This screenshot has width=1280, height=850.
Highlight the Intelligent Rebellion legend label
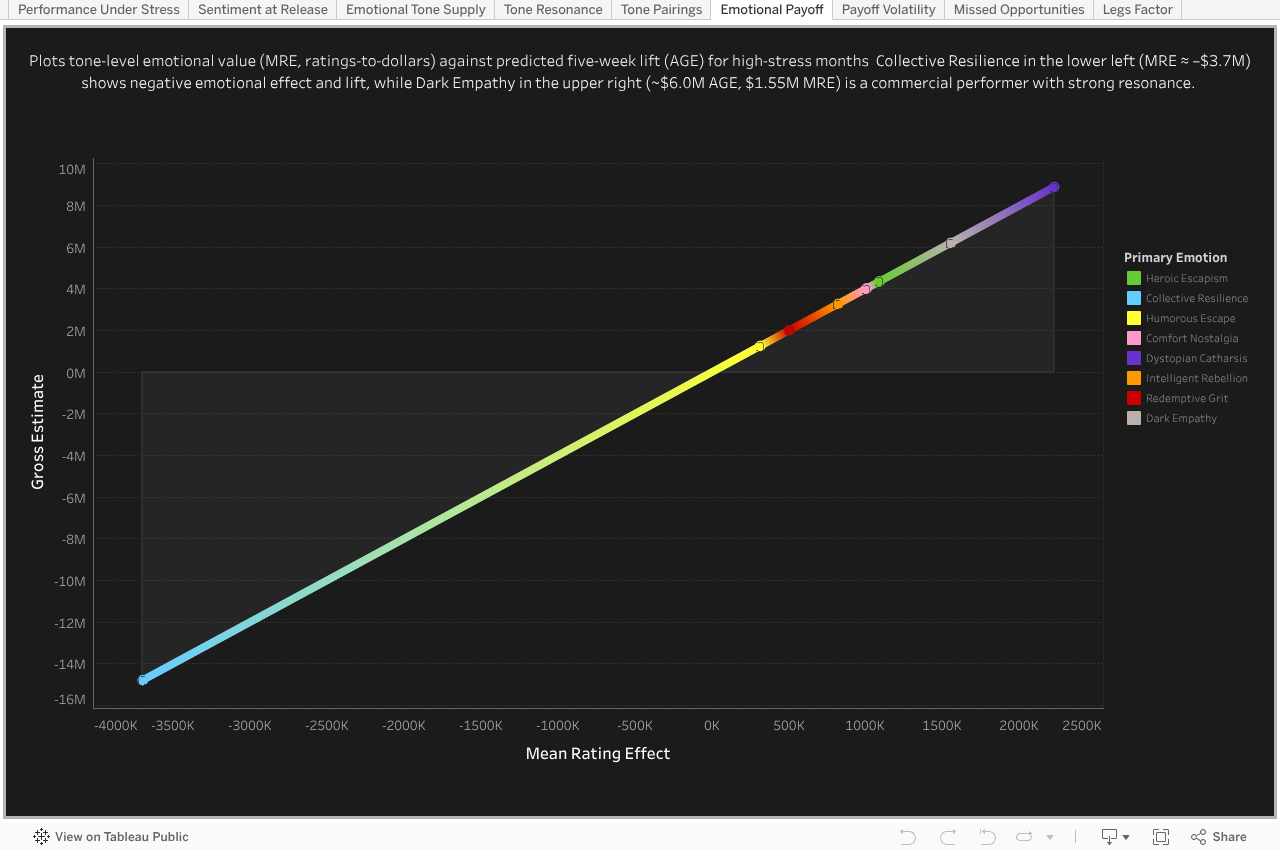tap(1197, 378)
